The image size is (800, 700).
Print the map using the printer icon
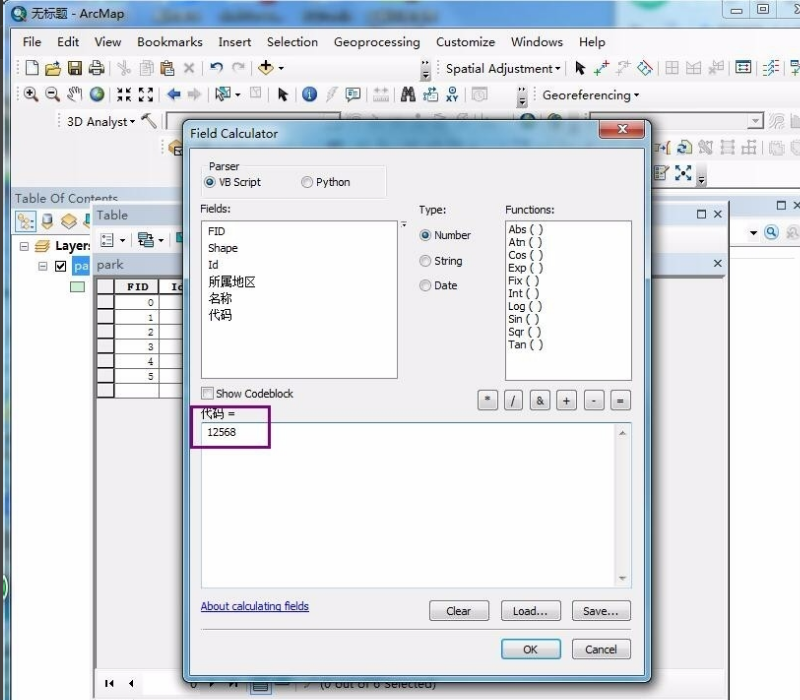96,68
